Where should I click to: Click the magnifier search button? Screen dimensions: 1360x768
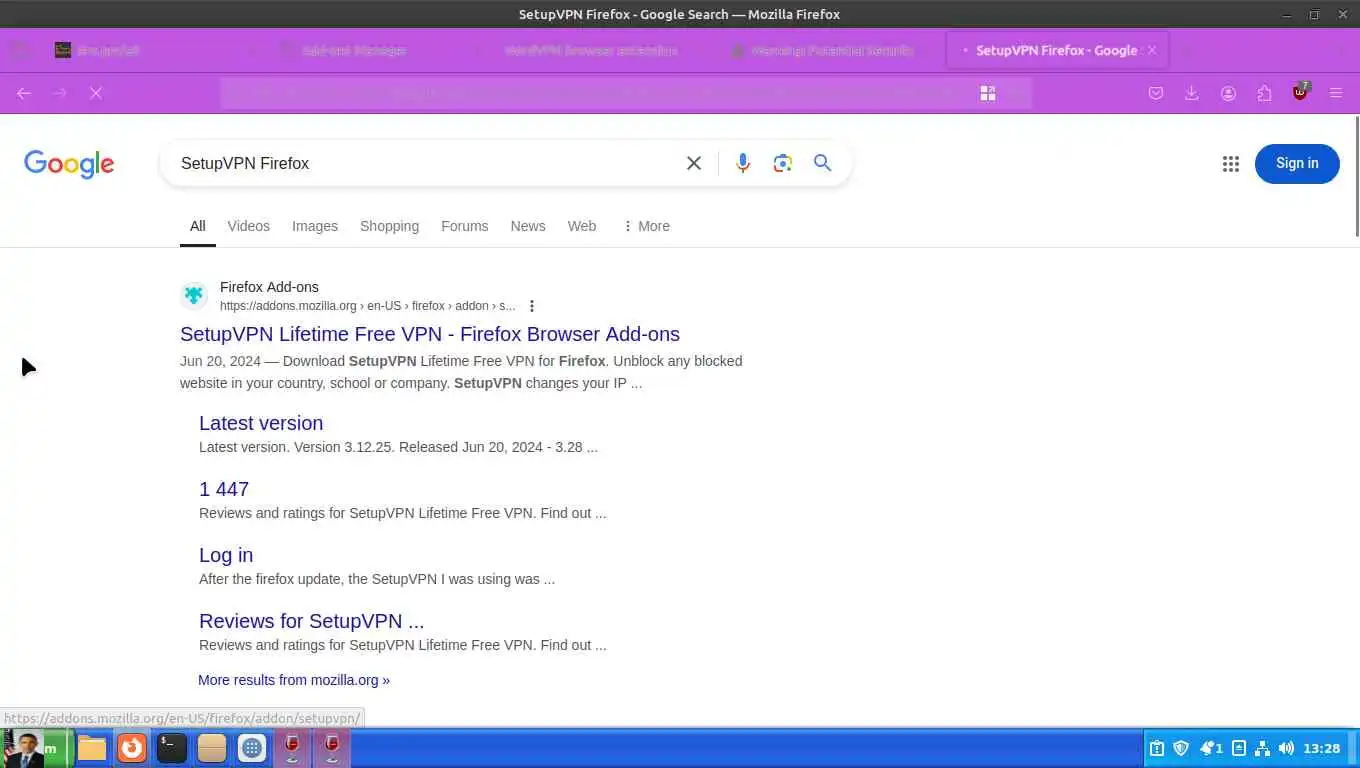[822, 163]
